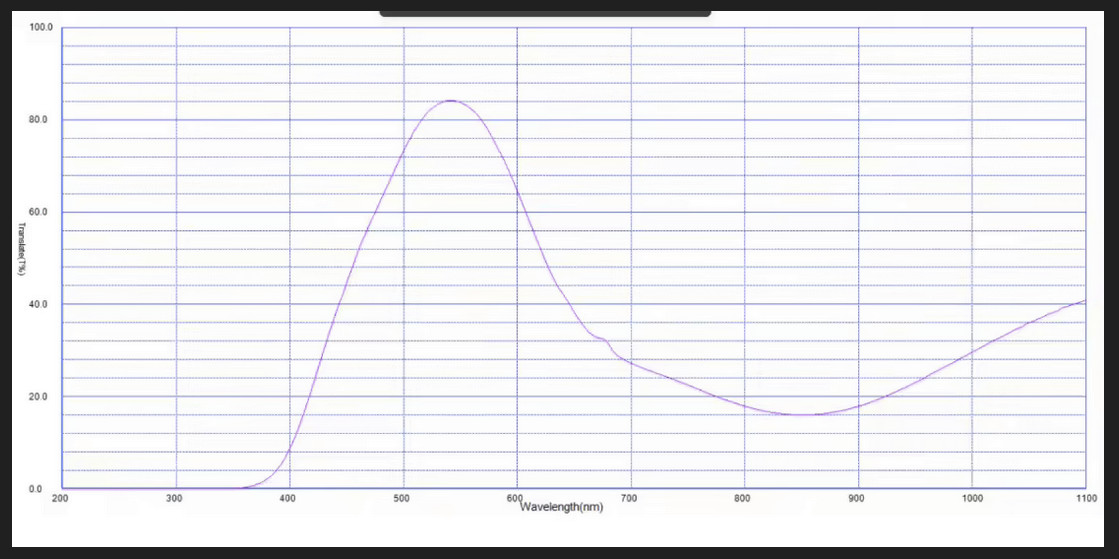The width and height of the screenshot is (1119, 559).
Task: Click the 900 x-axis label
Action: pyautogui.click(x=858, y=498)
